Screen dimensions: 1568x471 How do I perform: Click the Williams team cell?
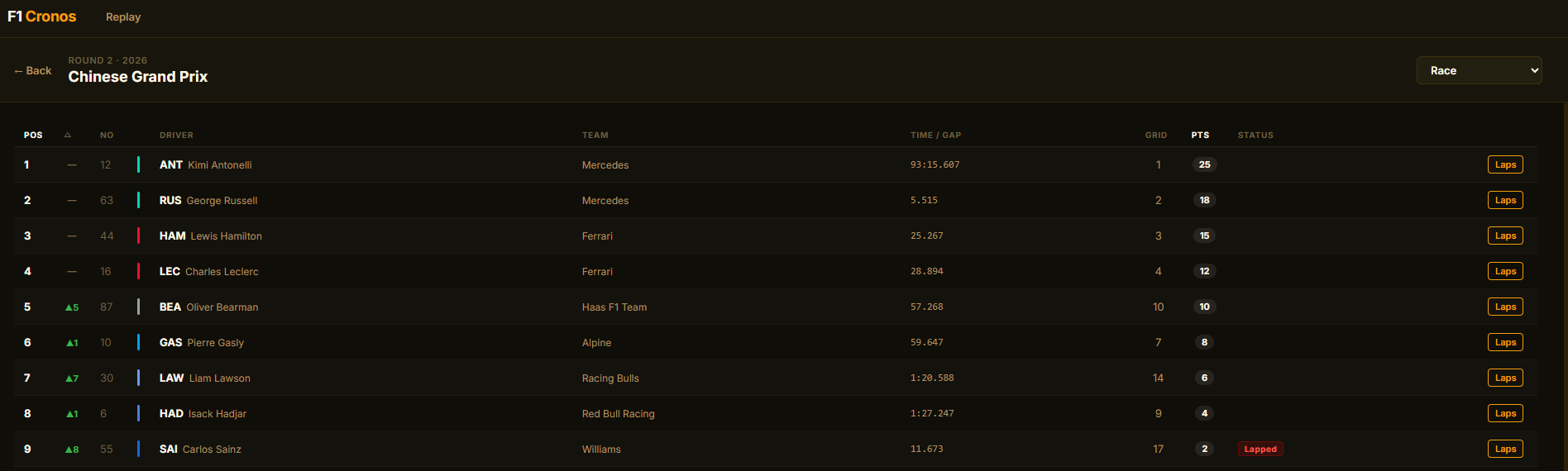pos(601,450)
